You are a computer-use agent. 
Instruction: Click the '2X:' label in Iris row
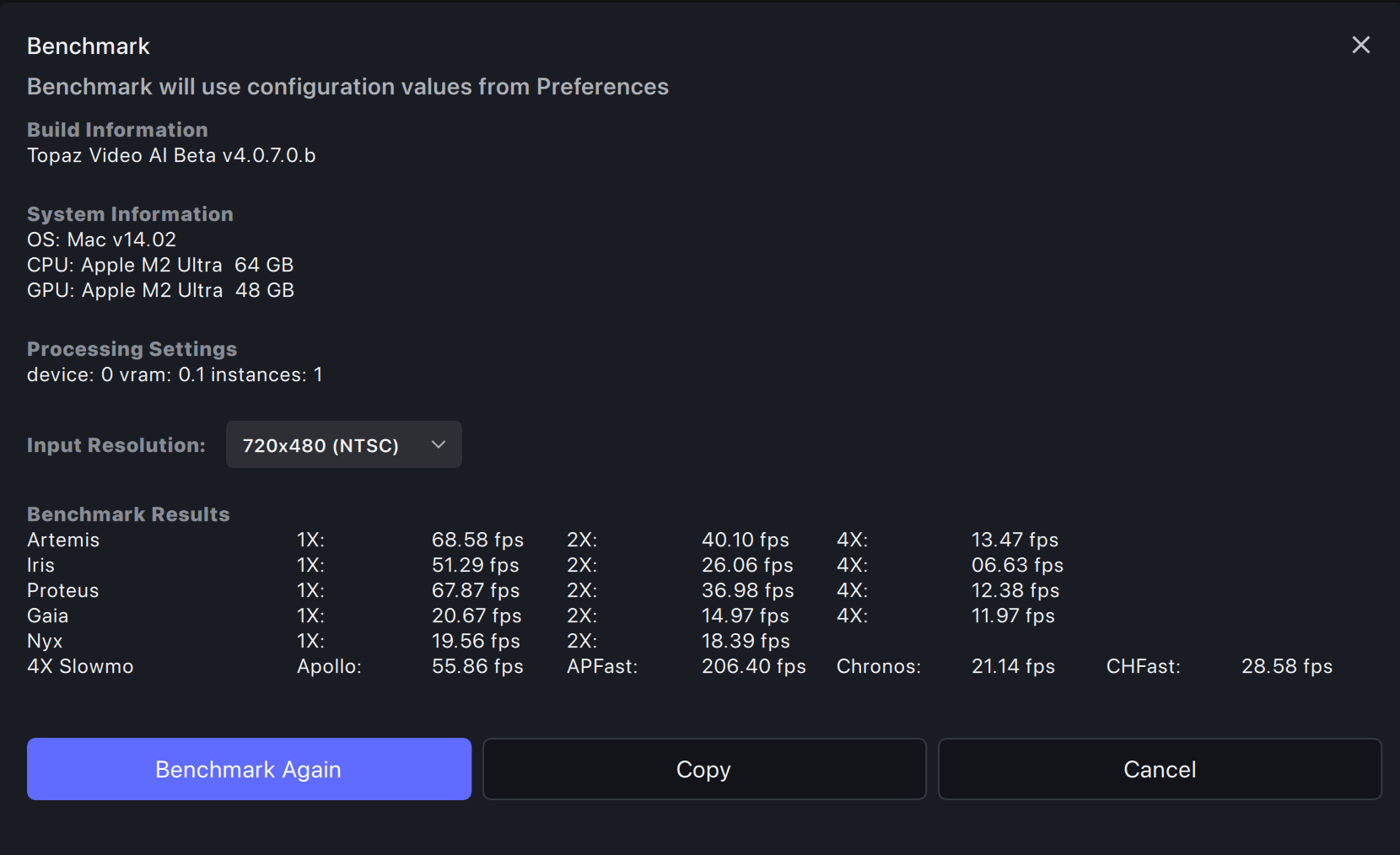[582, 565]
